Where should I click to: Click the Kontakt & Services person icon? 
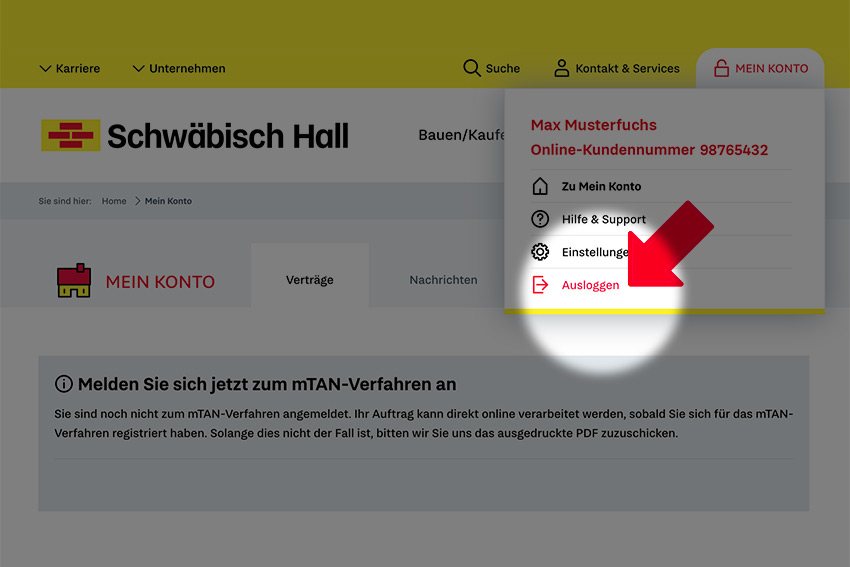pyautogui.click(x=562, y=68)
